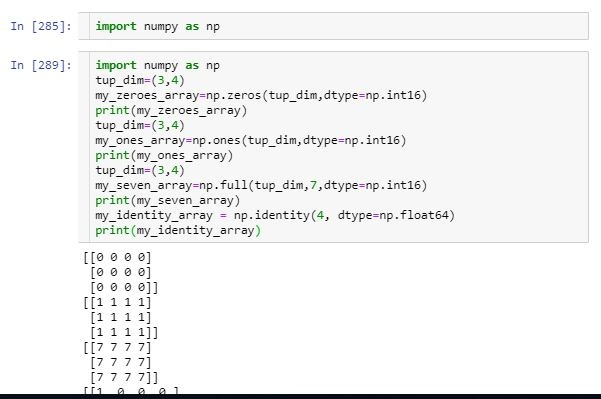Click the In [285] cell prompt

[41, 26]
